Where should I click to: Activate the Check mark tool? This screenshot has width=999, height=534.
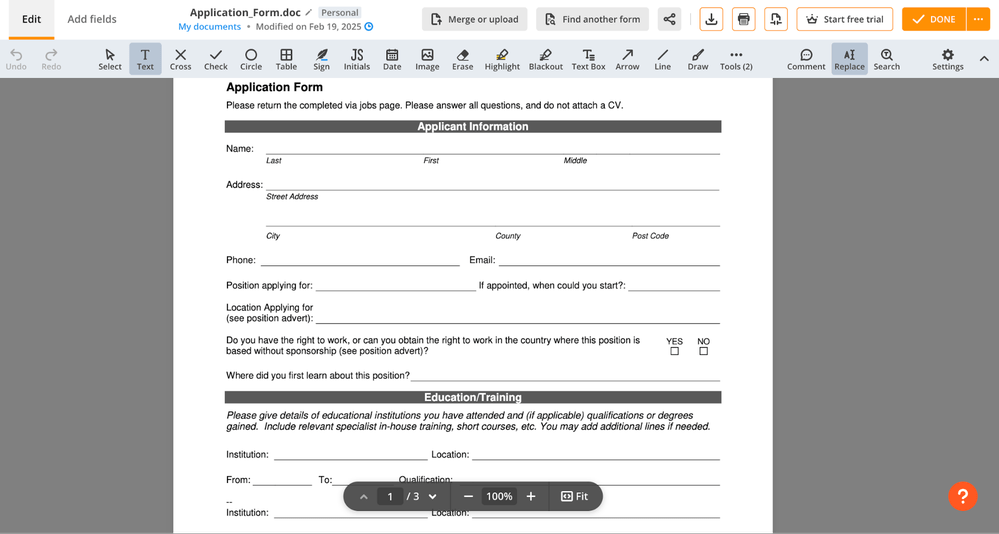click(x=216, y=59)
